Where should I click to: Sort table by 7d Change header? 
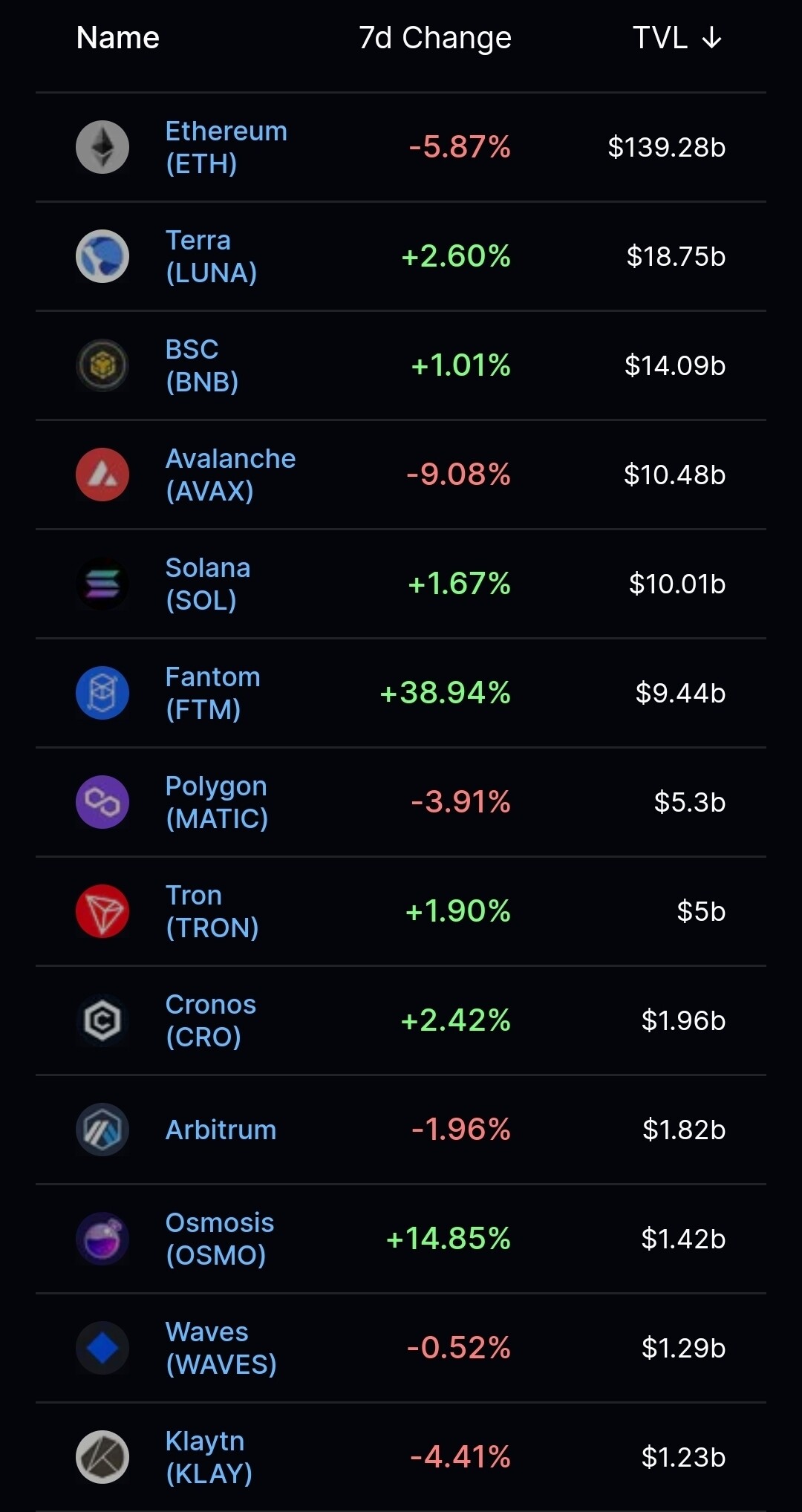434,38
